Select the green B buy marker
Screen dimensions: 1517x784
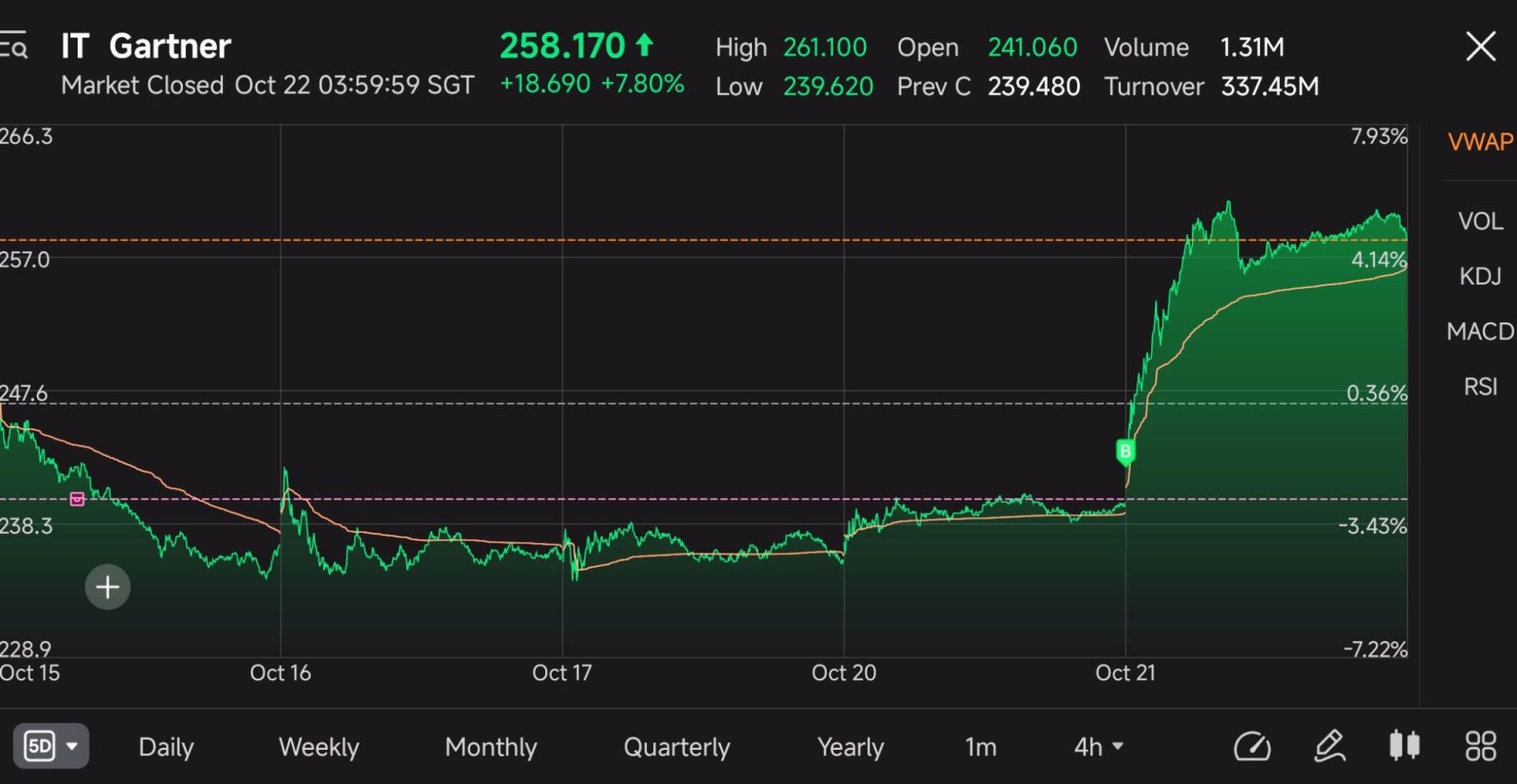pyautogui.click(x=1125, y=451)
